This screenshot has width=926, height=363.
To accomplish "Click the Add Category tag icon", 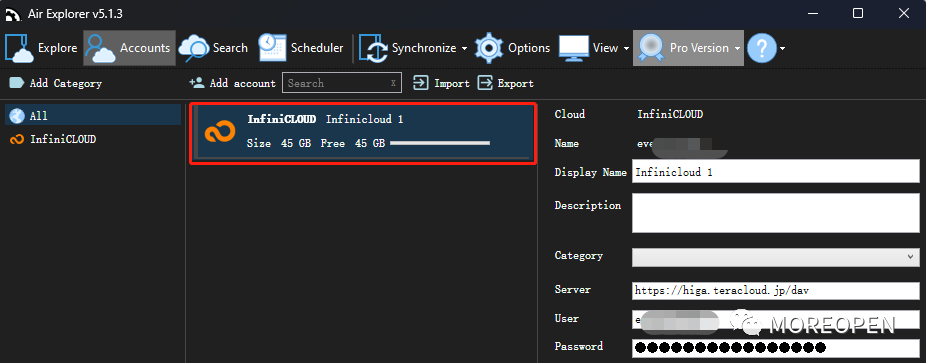I will pyautogui.click(x=17, y=83).
